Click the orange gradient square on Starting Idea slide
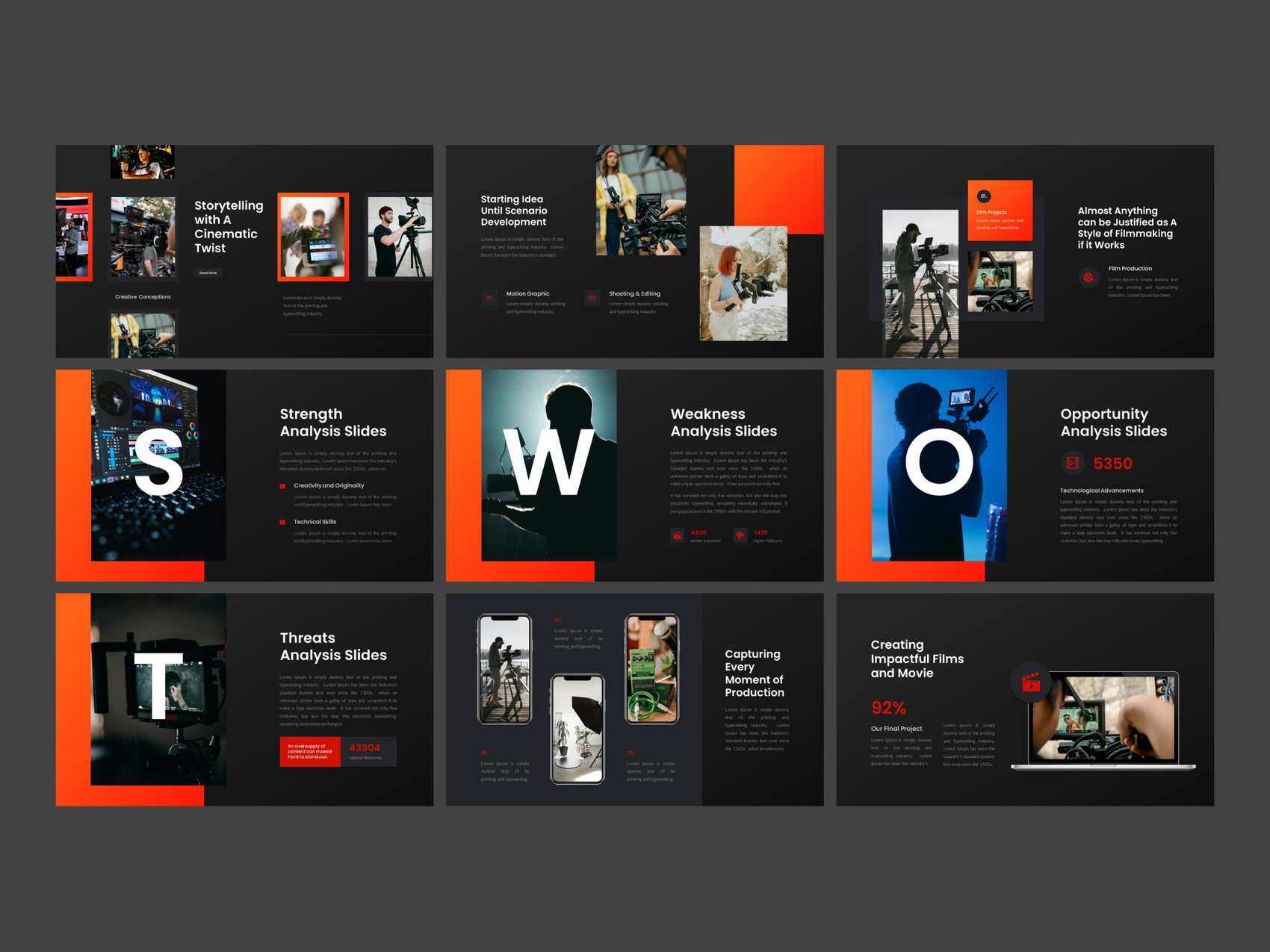Screen dimensions: 1270x952 tap(779, 189)
